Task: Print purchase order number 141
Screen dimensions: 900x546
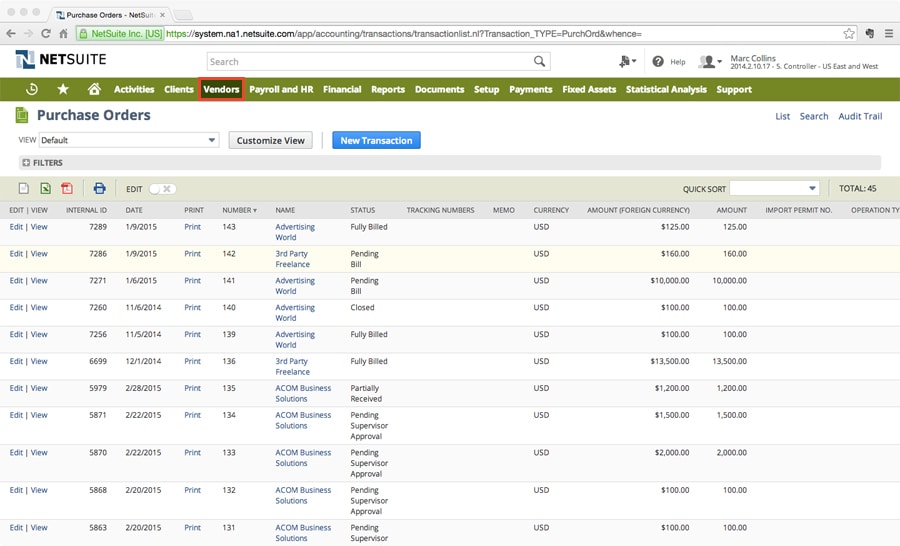Action: pyautogui.click(x=192, y=281)
